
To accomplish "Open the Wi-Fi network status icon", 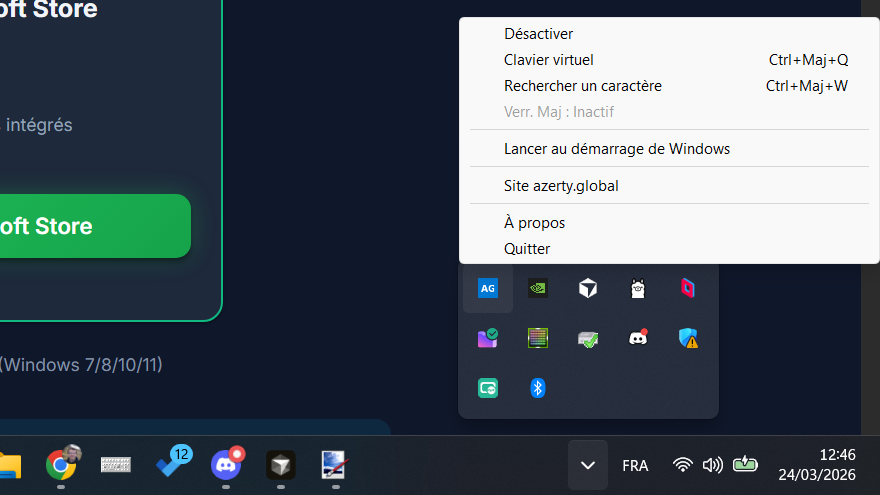I will [x=682, y=465].
